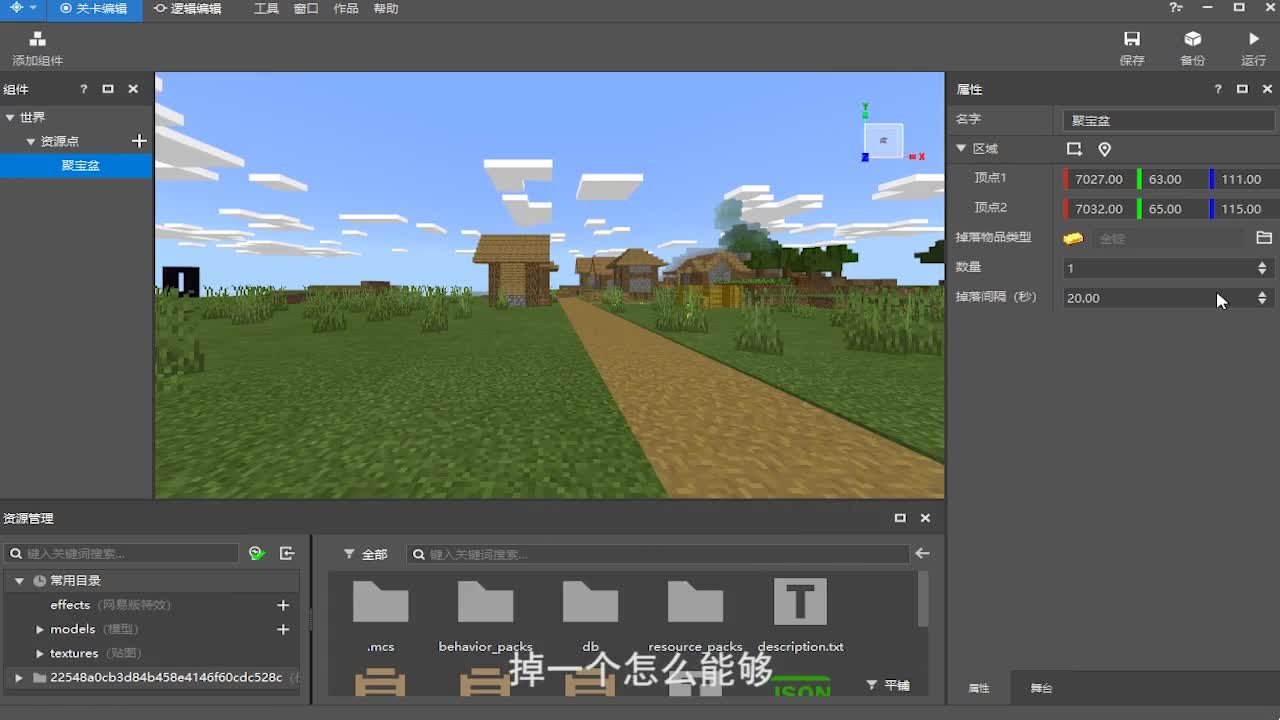Click the location pin icon in 区域
The width and height of the screenshot is (1280, 720).
pyautogui.click(x=1104, y=149)
